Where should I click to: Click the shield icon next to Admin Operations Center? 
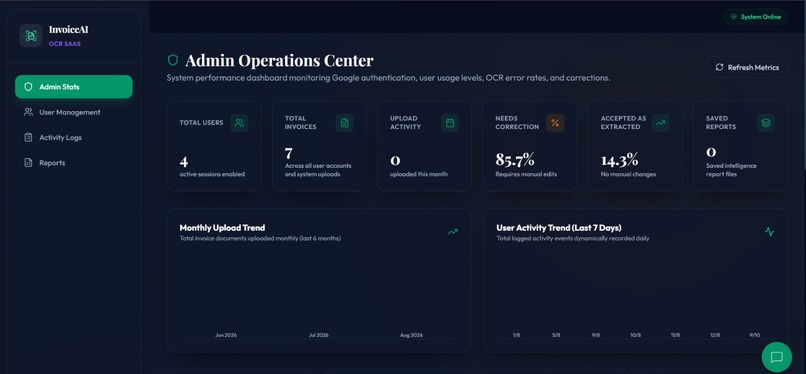point(173,60)
